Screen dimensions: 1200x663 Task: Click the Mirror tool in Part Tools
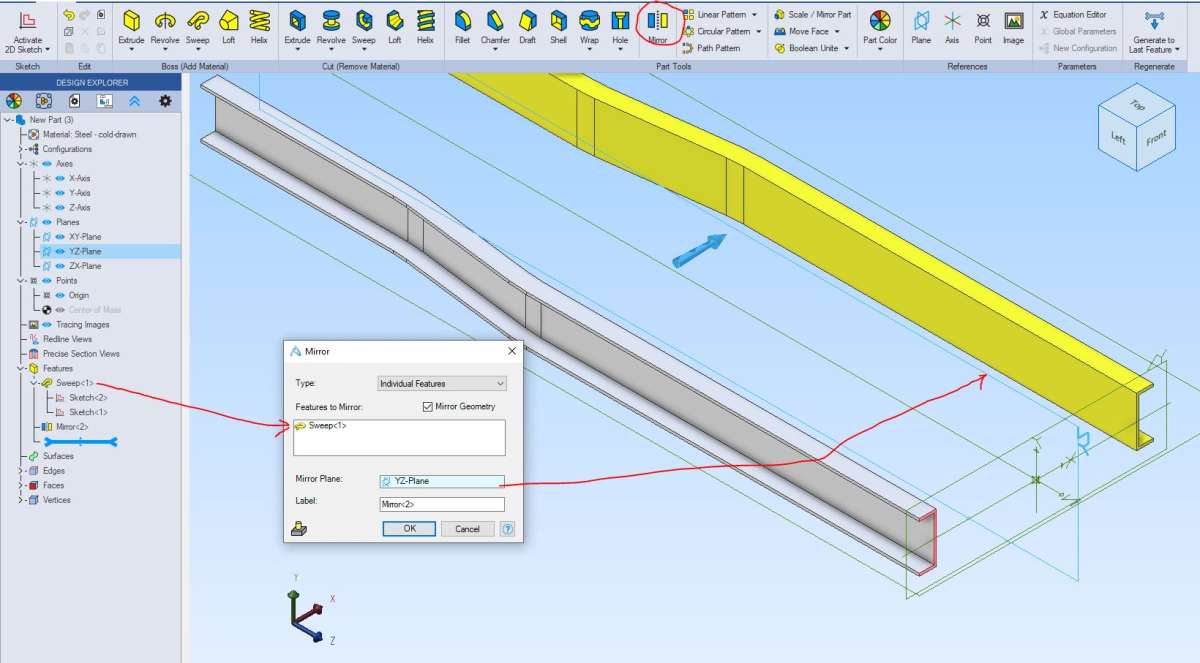click(657, 25)
